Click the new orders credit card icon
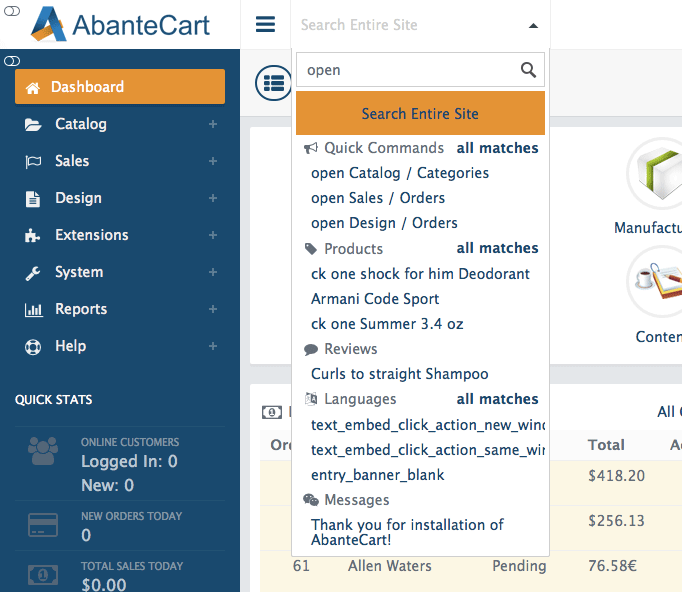The height and width of the screenshot is (592, 682). point(43,525)
